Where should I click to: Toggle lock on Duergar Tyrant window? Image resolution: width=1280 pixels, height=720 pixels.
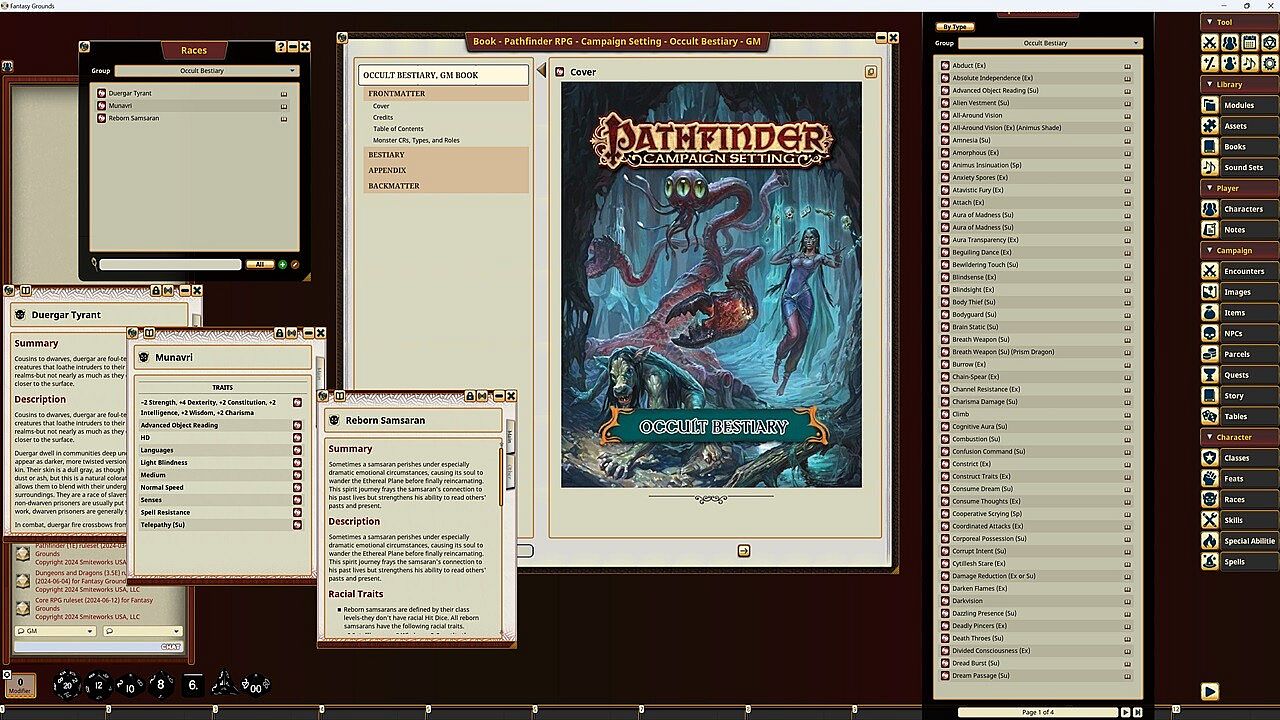(156, 291)
